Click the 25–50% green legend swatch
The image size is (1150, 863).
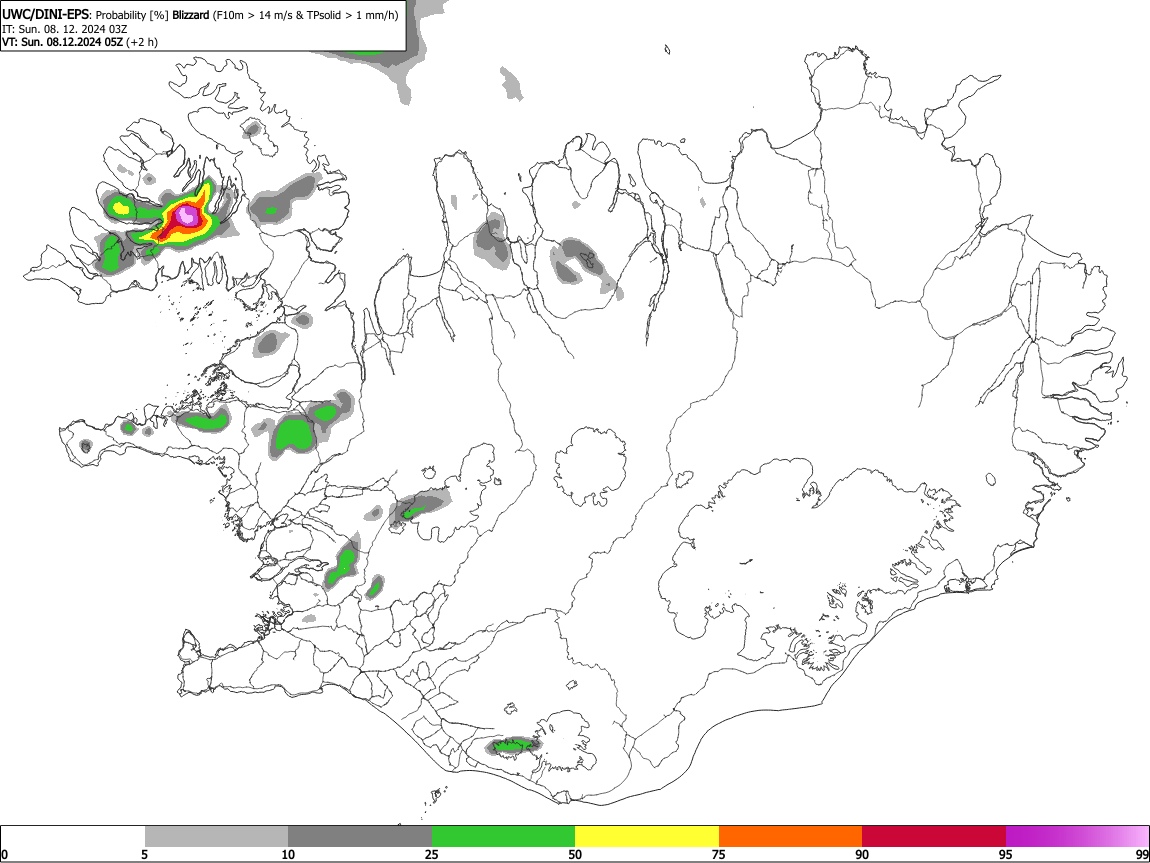503,836
